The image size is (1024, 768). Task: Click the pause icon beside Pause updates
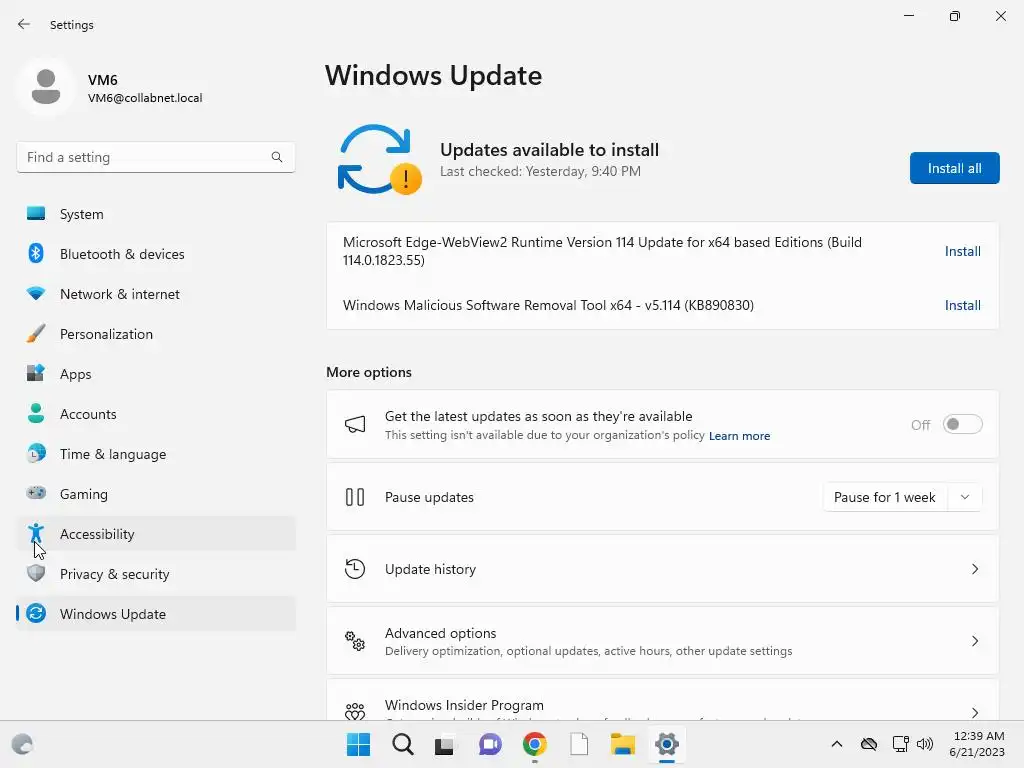(x=355, y=497)
